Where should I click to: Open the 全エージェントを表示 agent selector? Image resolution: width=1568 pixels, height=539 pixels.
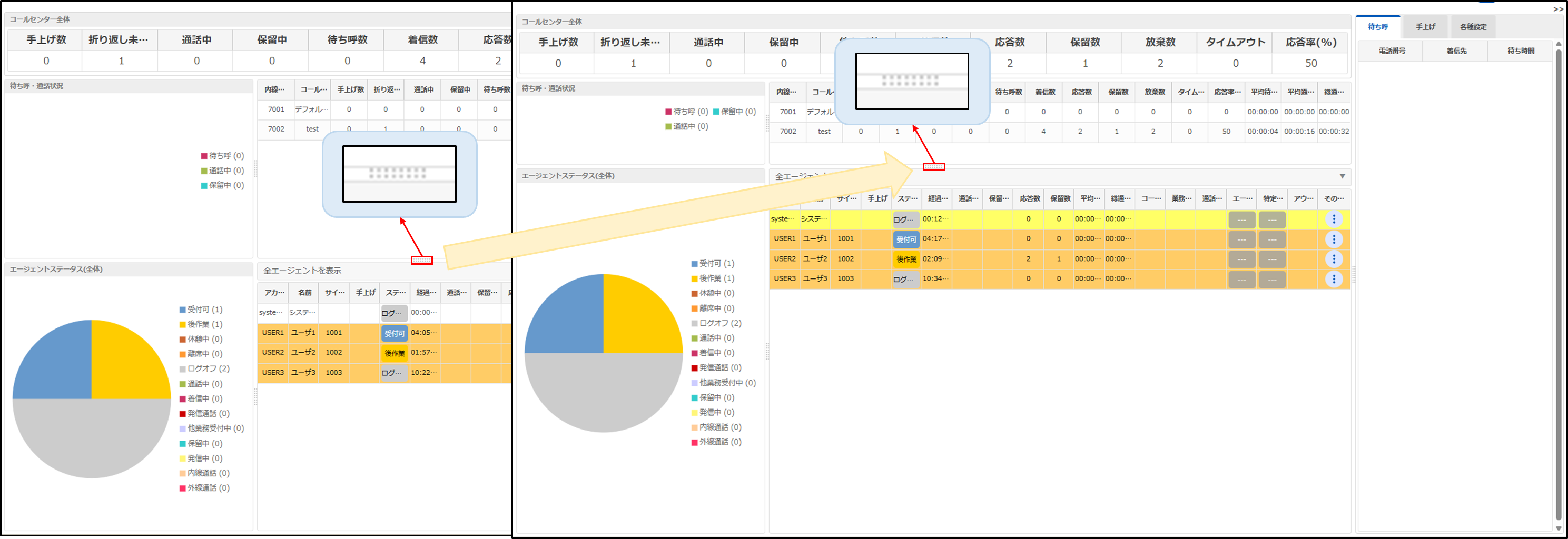pyautogui.click(x=302, y=271)
